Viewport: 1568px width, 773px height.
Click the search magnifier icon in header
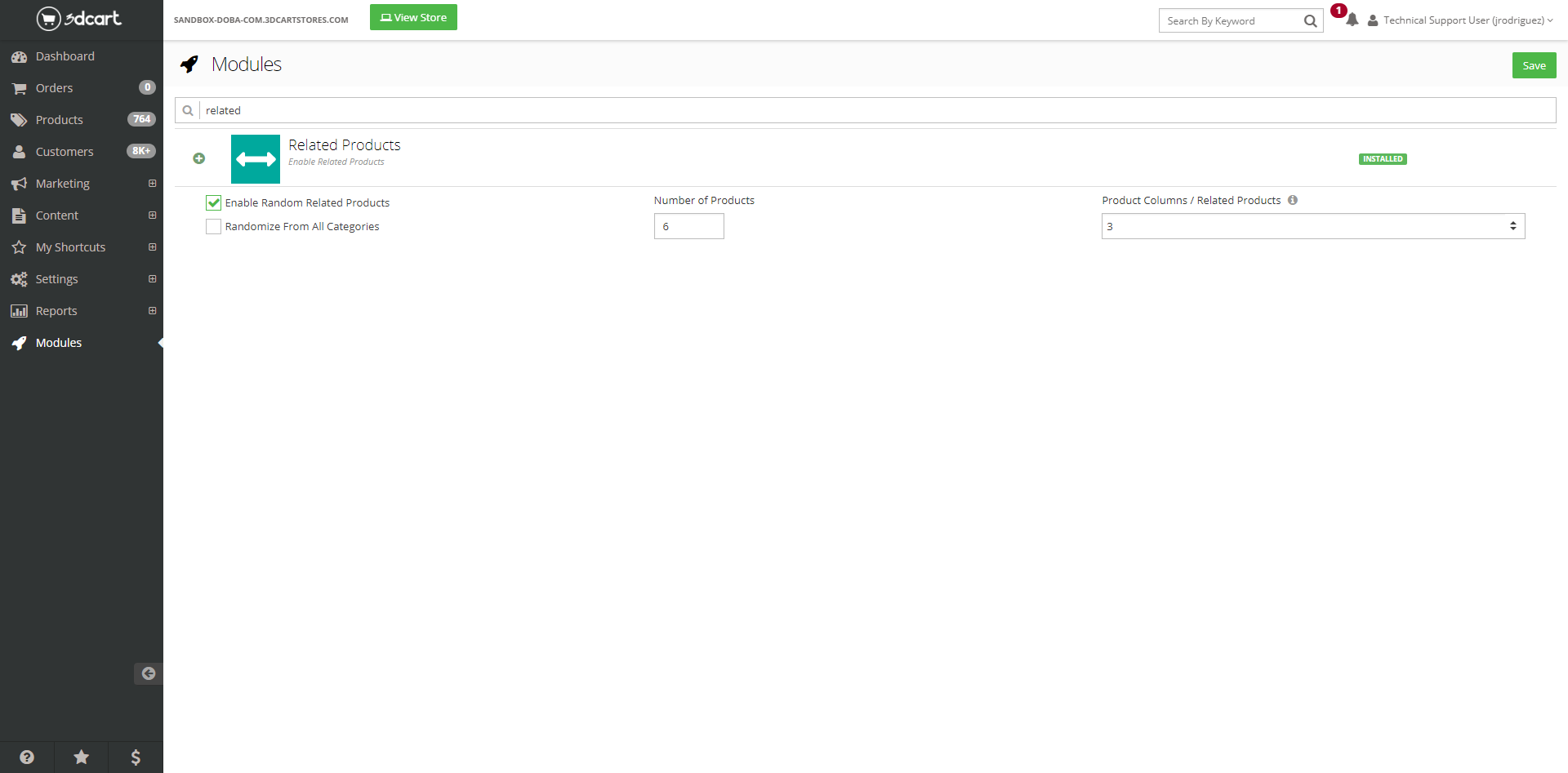[1310, 21]
